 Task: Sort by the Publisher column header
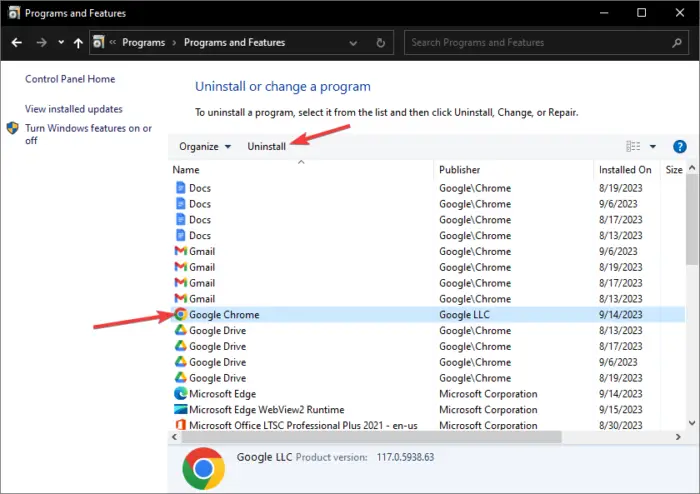point(513,170)
